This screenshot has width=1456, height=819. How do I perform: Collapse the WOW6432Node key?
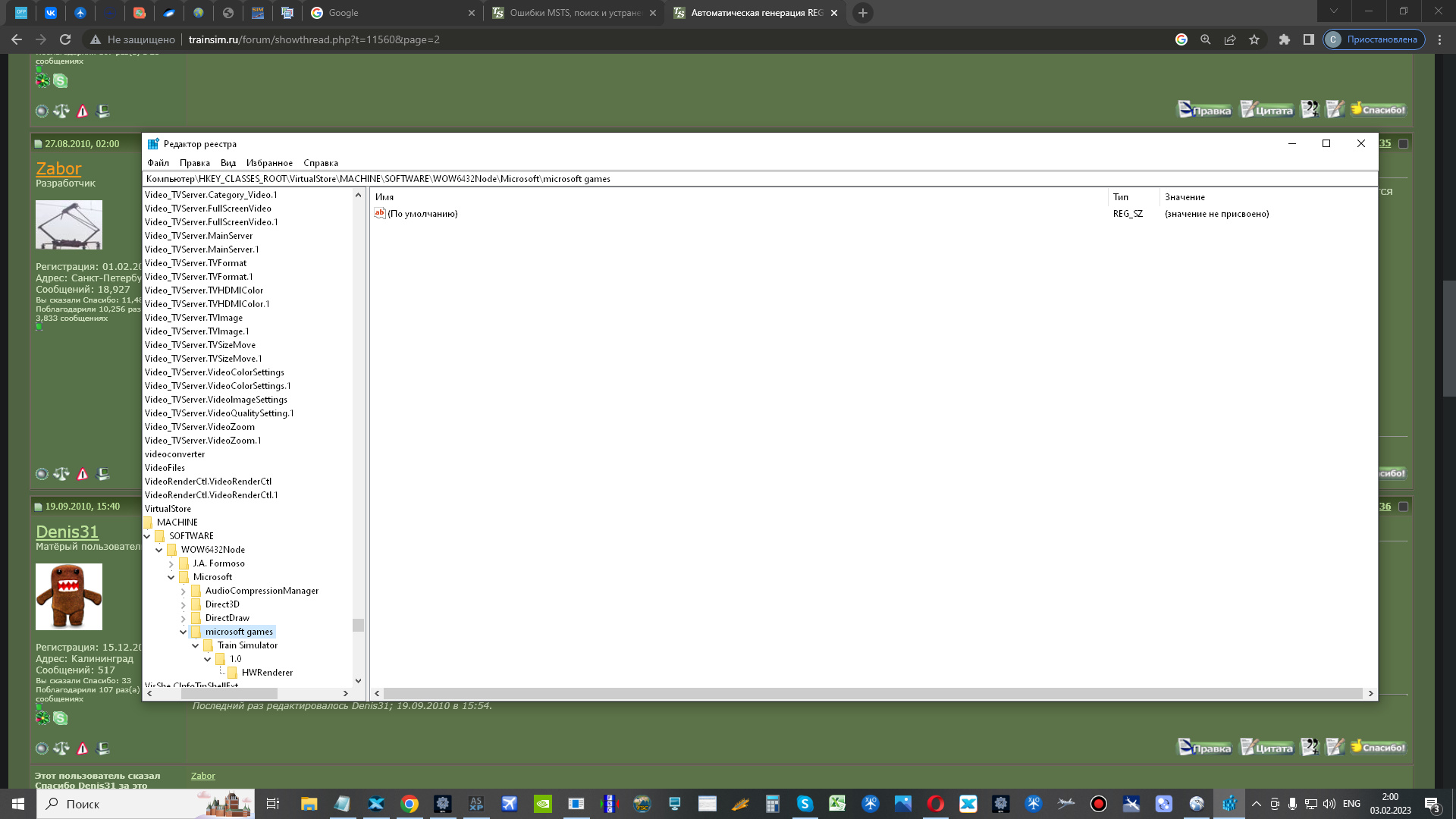coord(159,550)
